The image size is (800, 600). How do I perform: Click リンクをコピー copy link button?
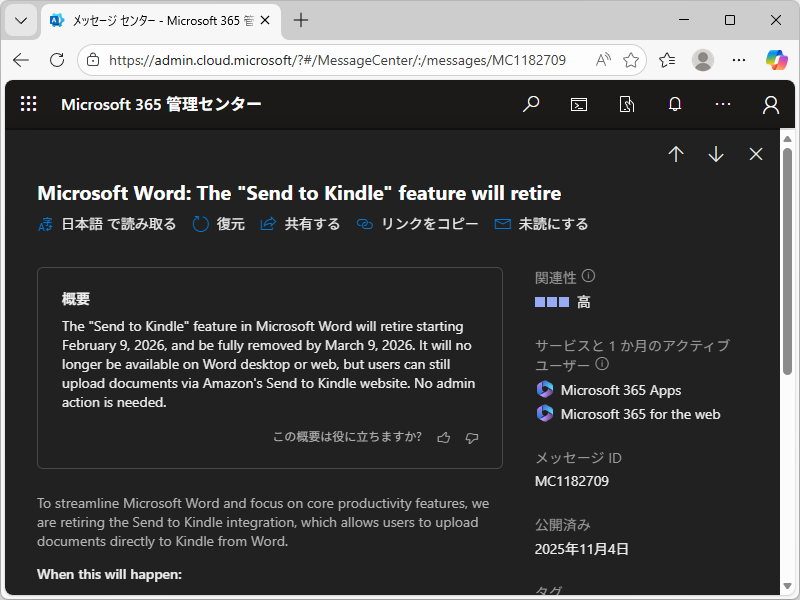click(417, 224)
